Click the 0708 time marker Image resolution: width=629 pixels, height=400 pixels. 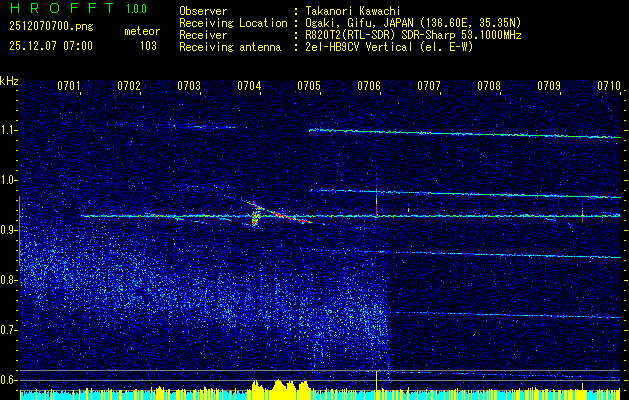click(x=489, y=85)
